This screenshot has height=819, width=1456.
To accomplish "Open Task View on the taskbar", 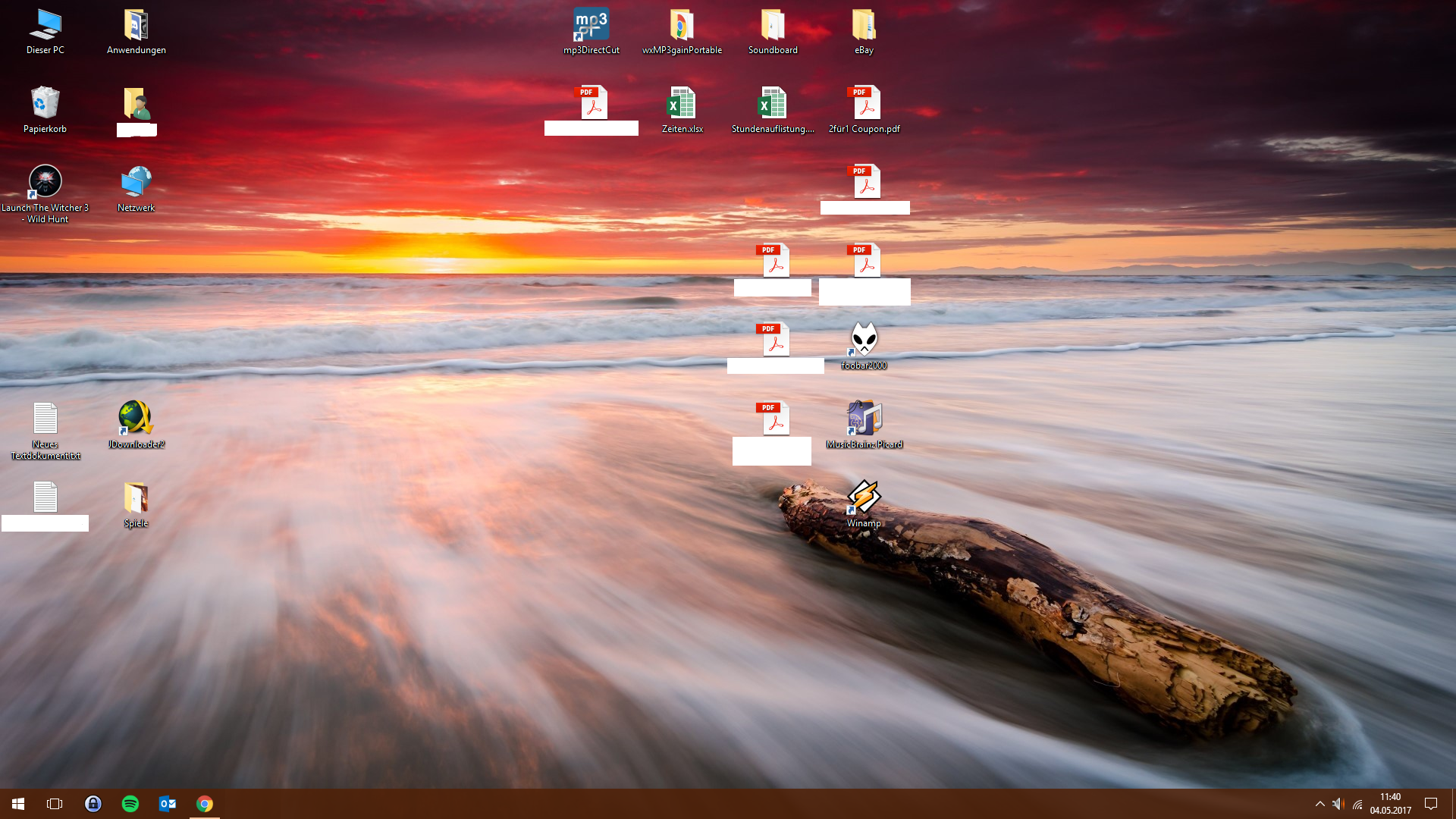I will (55, 804).
